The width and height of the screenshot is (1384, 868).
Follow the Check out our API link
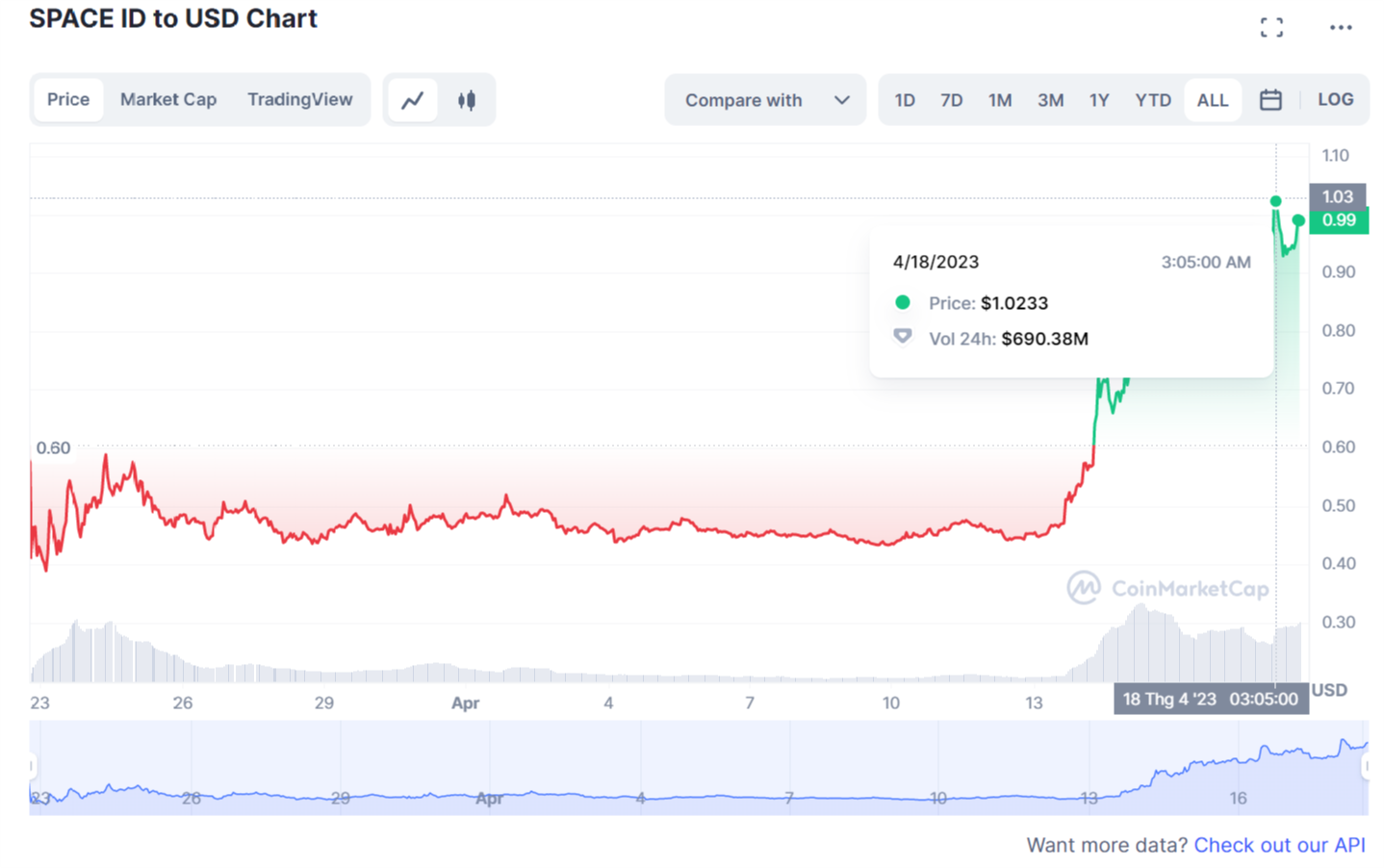pos(1279,845)
